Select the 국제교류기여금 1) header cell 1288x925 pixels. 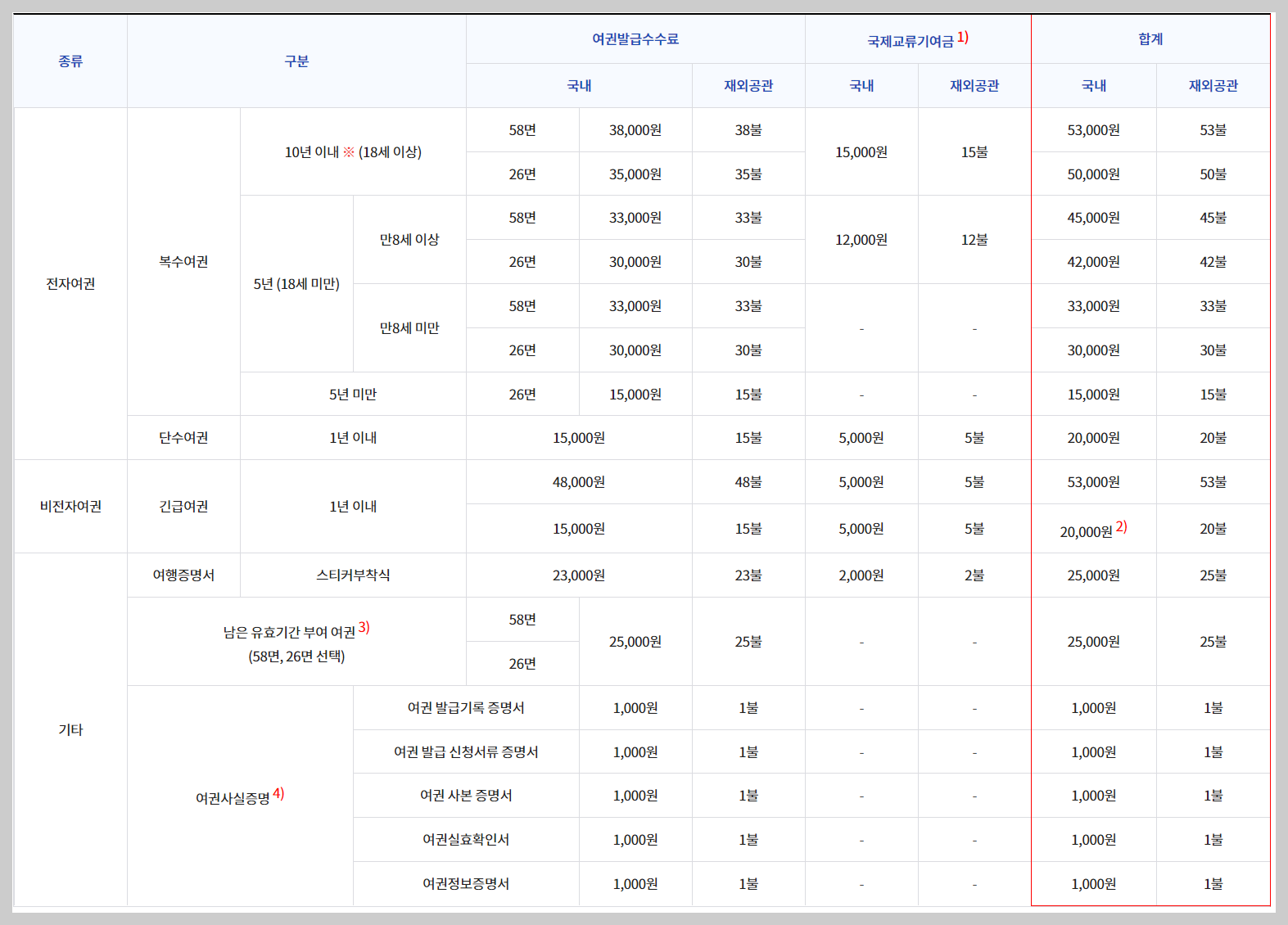918,39
